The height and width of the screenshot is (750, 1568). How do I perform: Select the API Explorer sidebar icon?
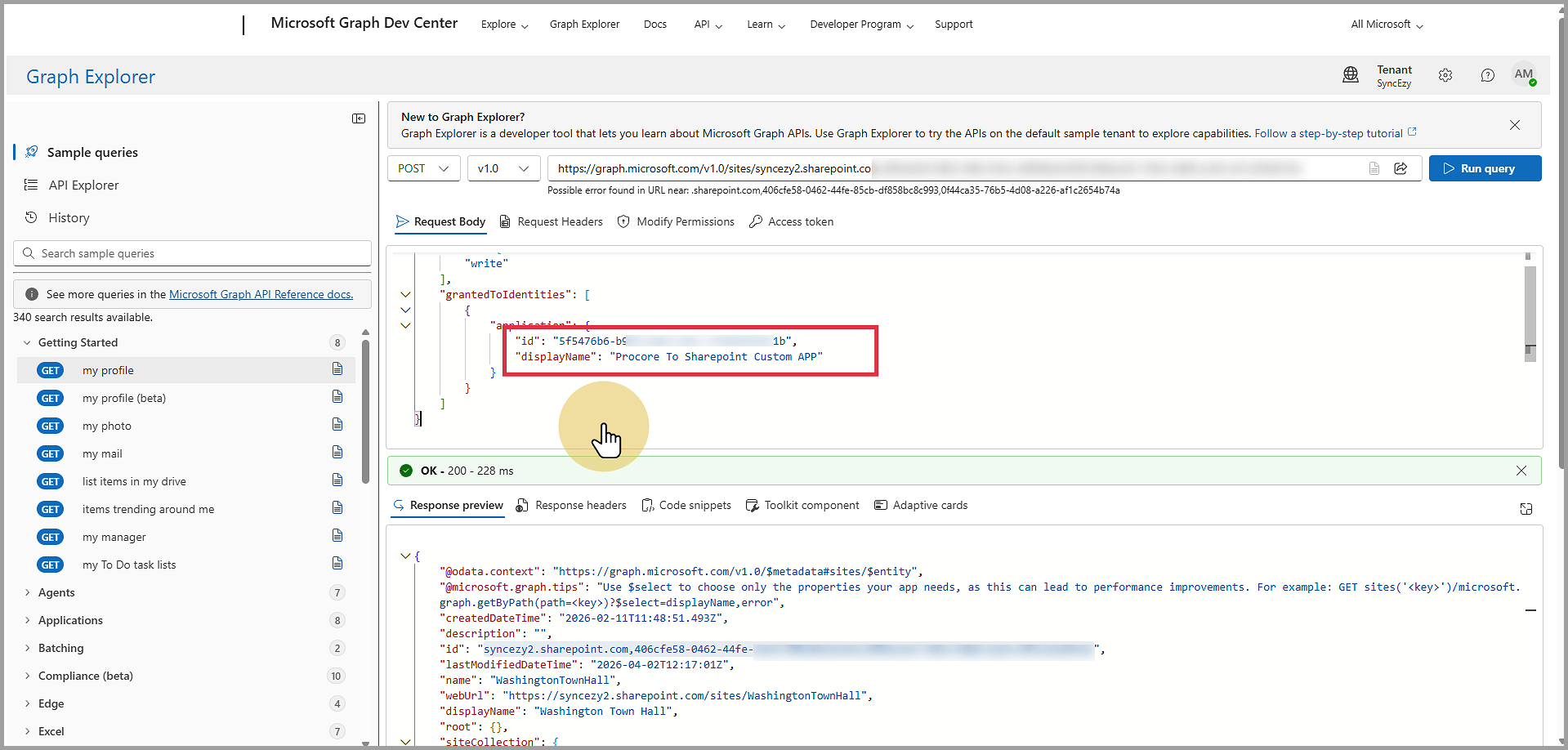pyautogui.click(x=31, y=185)
